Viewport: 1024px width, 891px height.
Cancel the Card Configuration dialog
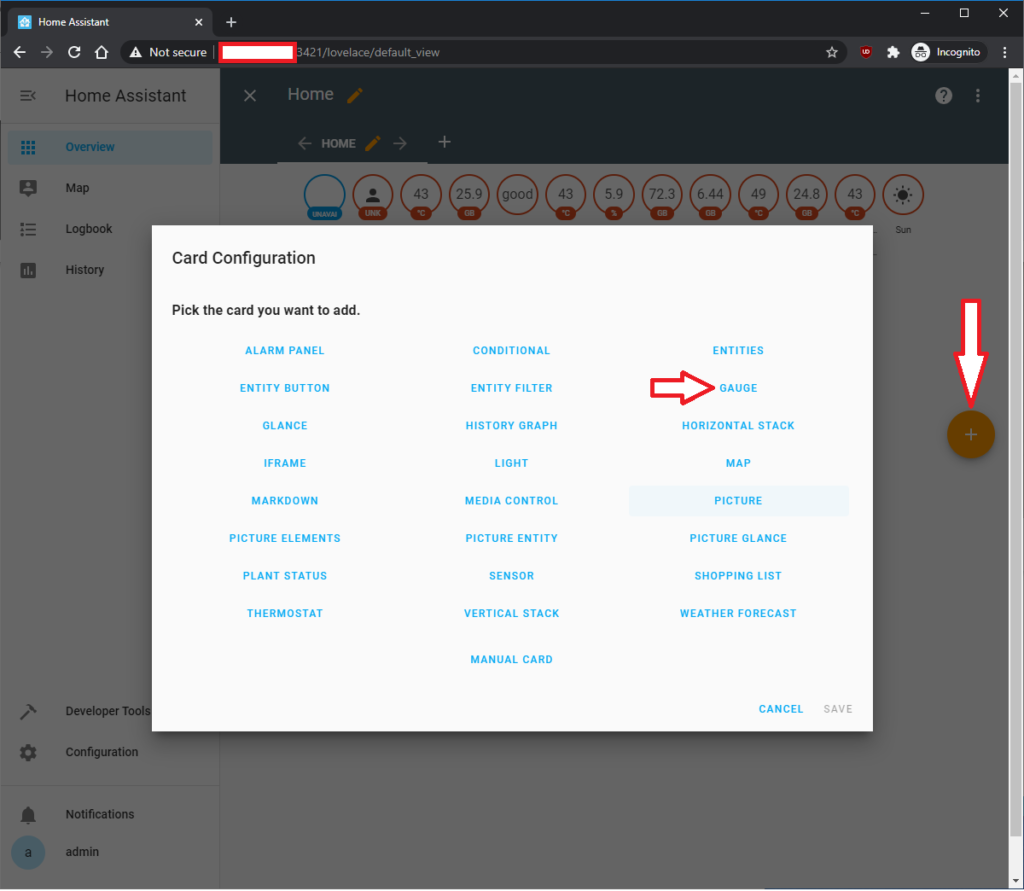(x=780, y=709)
